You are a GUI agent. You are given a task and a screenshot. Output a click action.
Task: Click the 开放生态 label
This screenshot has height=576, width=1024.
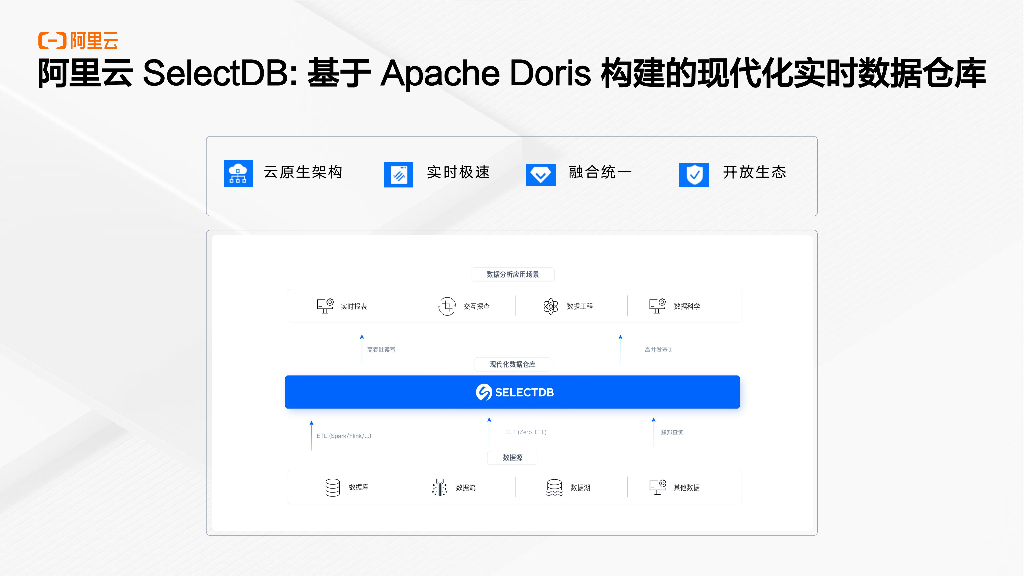tap(754, 172)
